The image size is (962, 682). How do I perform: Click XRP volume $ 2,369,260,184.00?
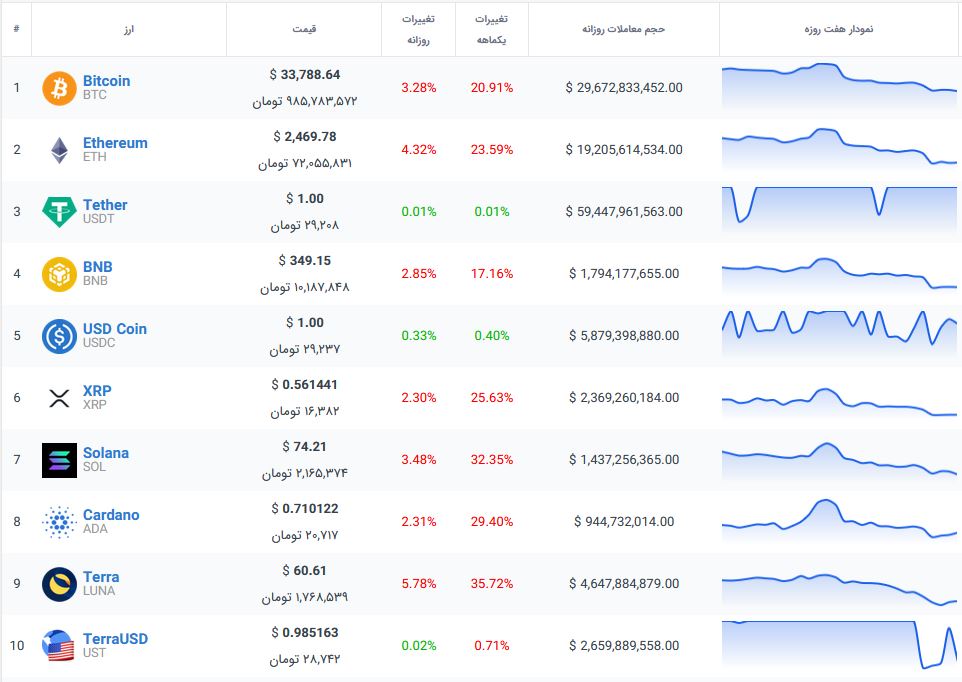click(623, 397)
